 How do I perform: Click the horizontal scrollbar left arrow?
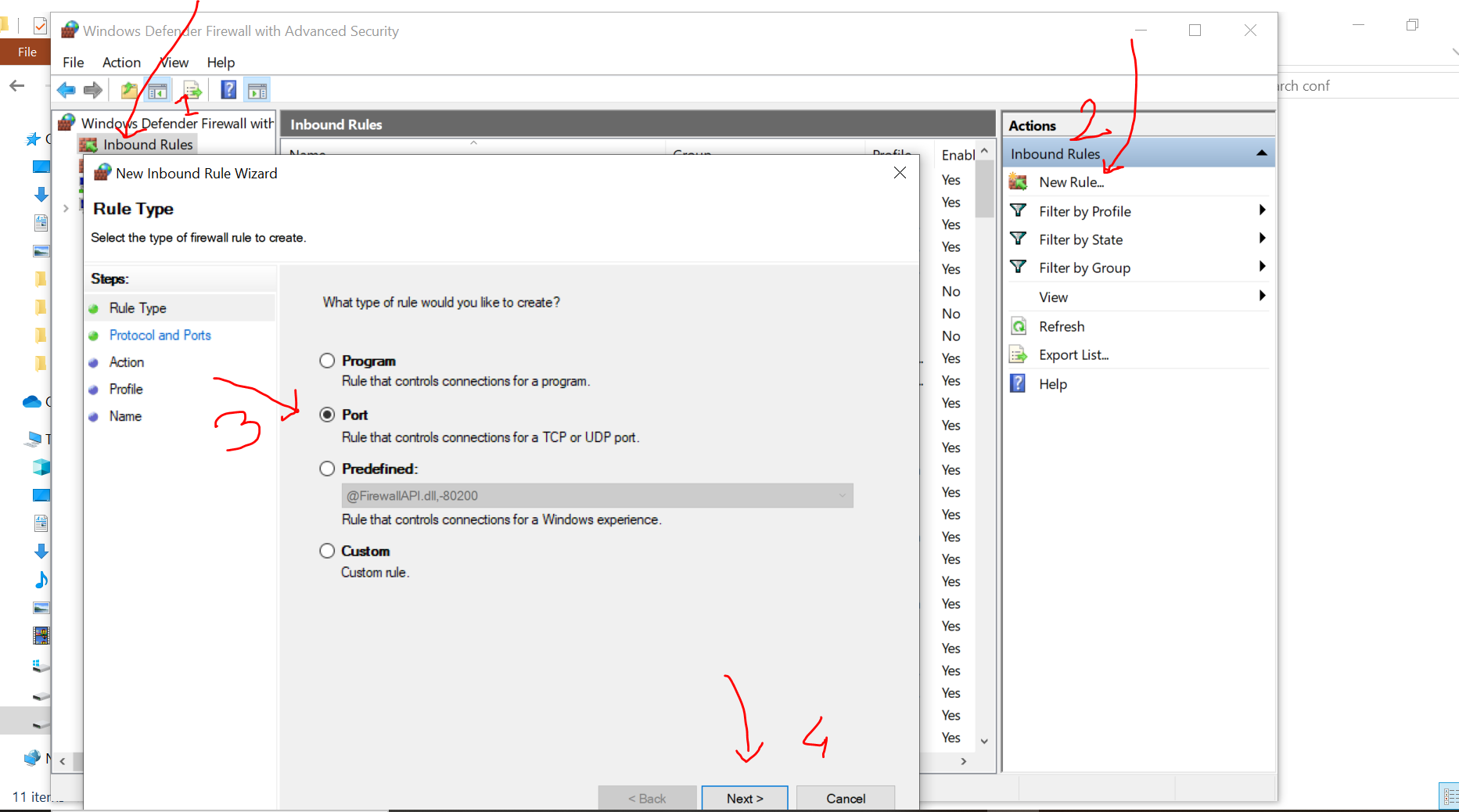coord(63,761)
